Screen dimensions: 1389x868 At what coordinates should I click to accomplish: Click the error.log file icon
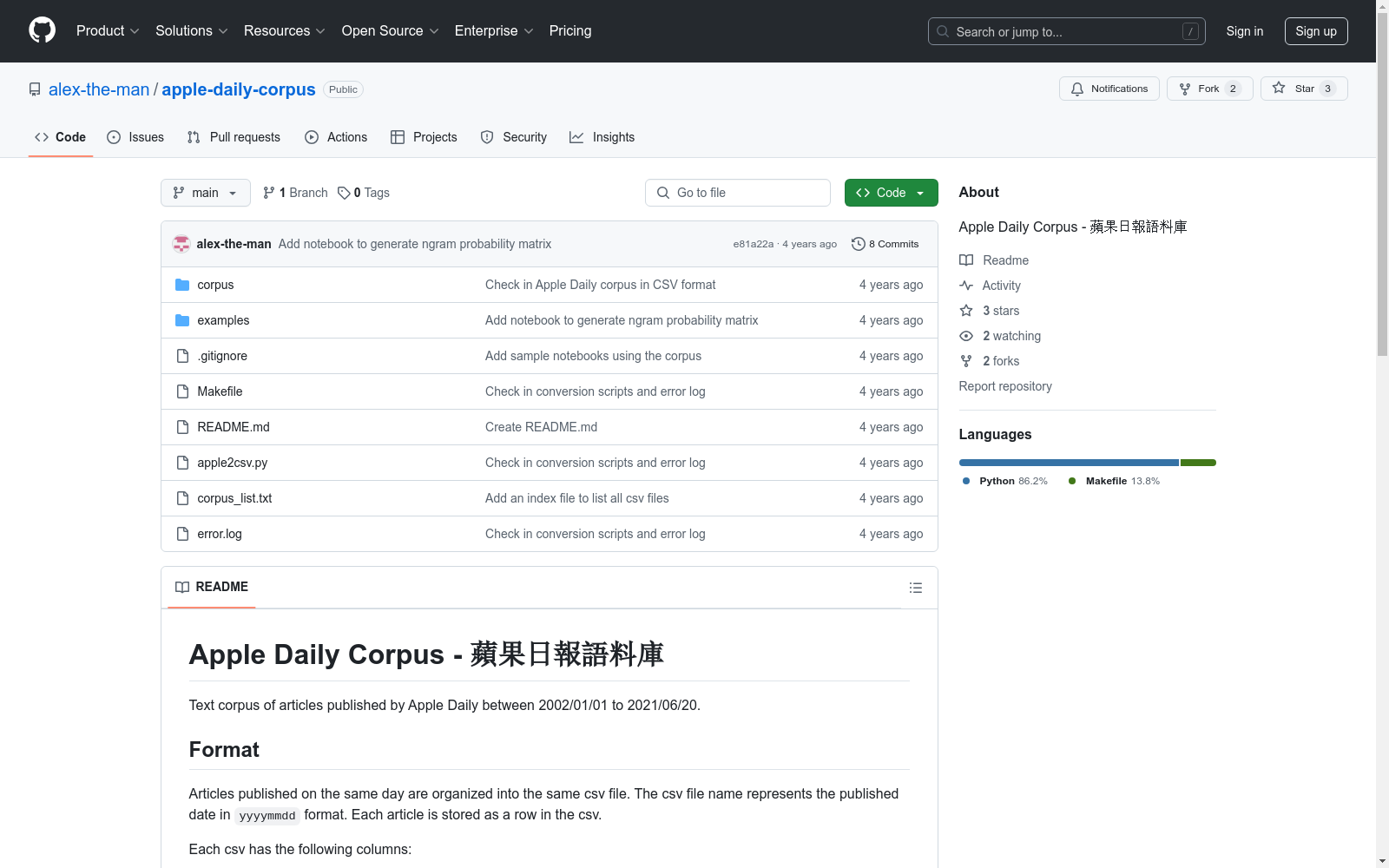click(182, 534)
